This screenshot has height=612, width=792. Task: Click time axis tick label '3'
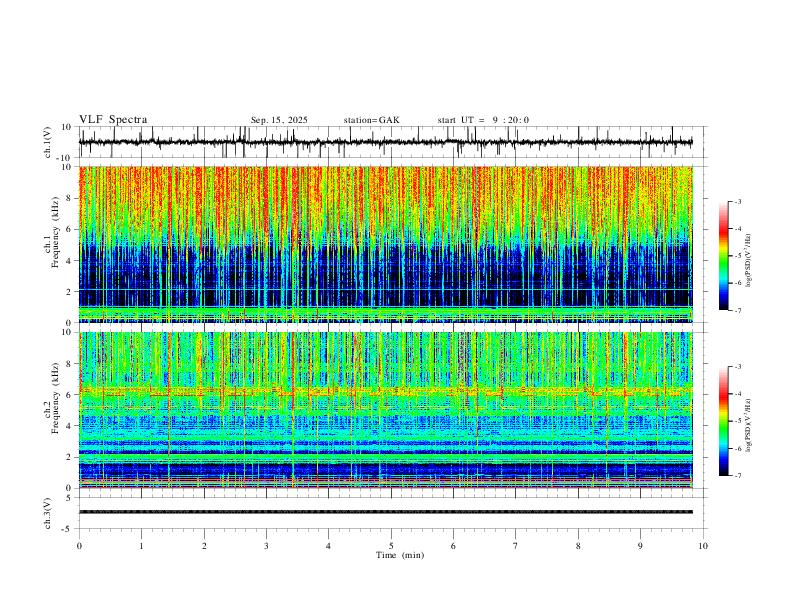(x=266, y=546)
